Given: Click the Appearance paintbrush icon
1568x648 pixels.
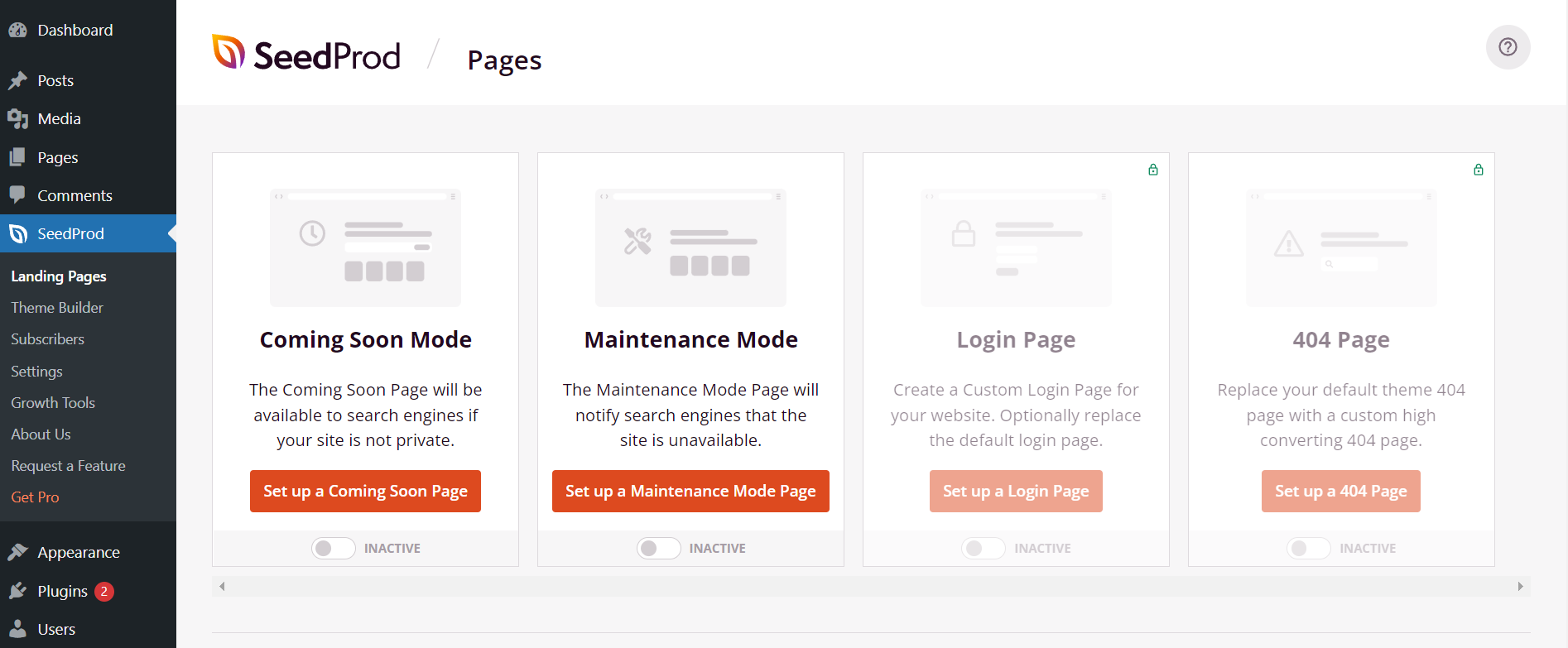Looking at the screenshot, I should tap(18, 552).
